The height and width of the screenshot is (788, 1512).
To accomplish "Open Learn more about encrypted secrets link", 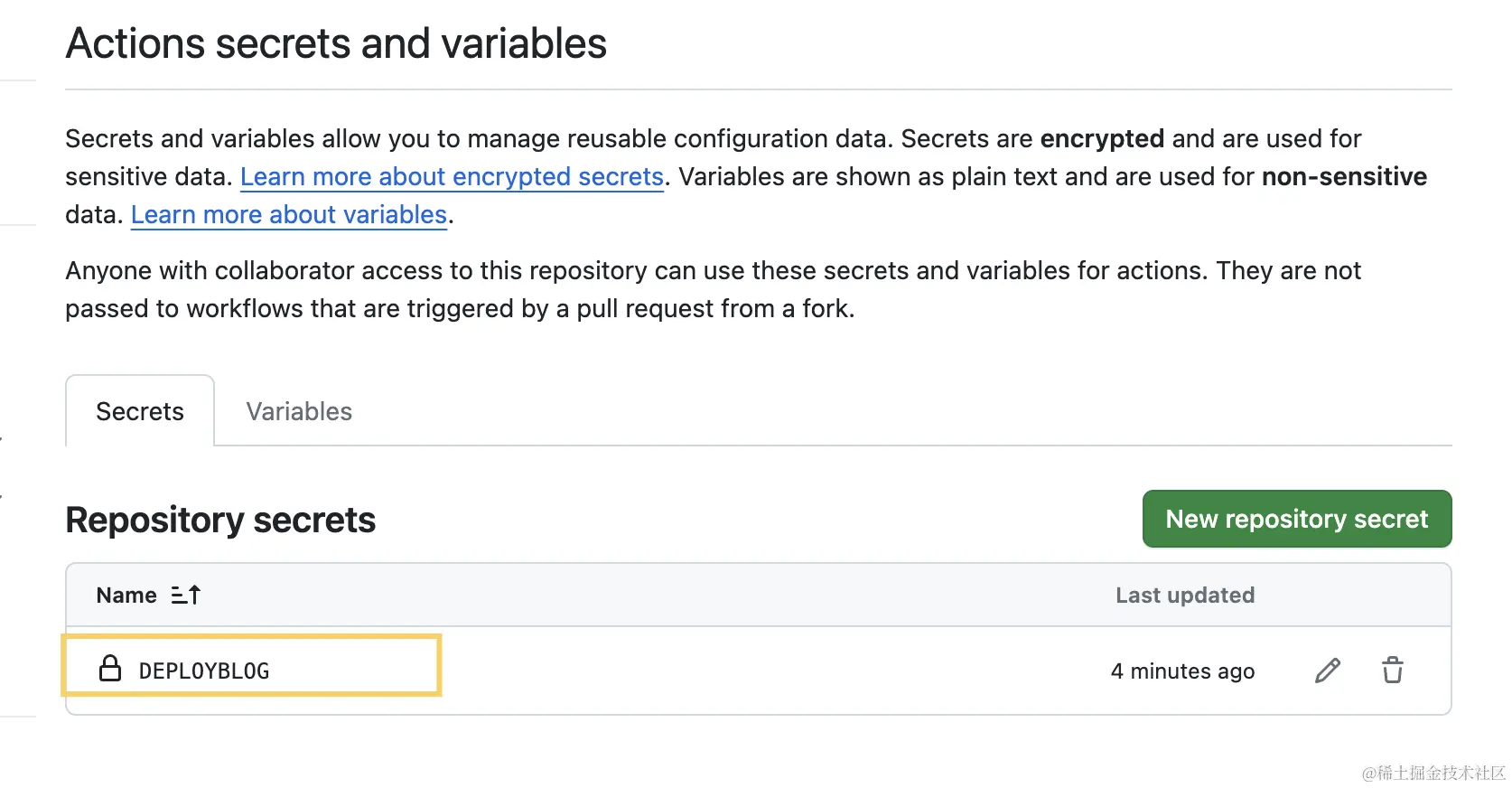I will coord(452,176).
